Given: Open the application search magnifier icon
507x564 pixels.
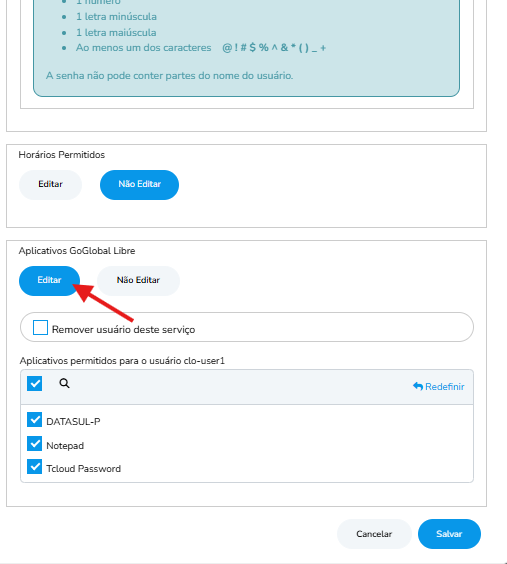Looking at the screenshot, I should coord(64,383).
